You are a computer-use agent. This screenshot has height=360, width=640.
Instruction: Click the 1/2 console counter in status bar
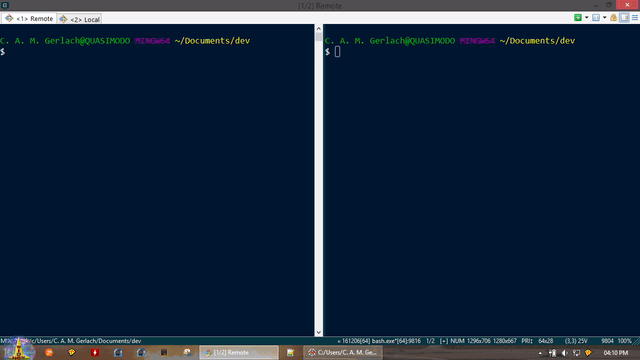click(430, 341)
